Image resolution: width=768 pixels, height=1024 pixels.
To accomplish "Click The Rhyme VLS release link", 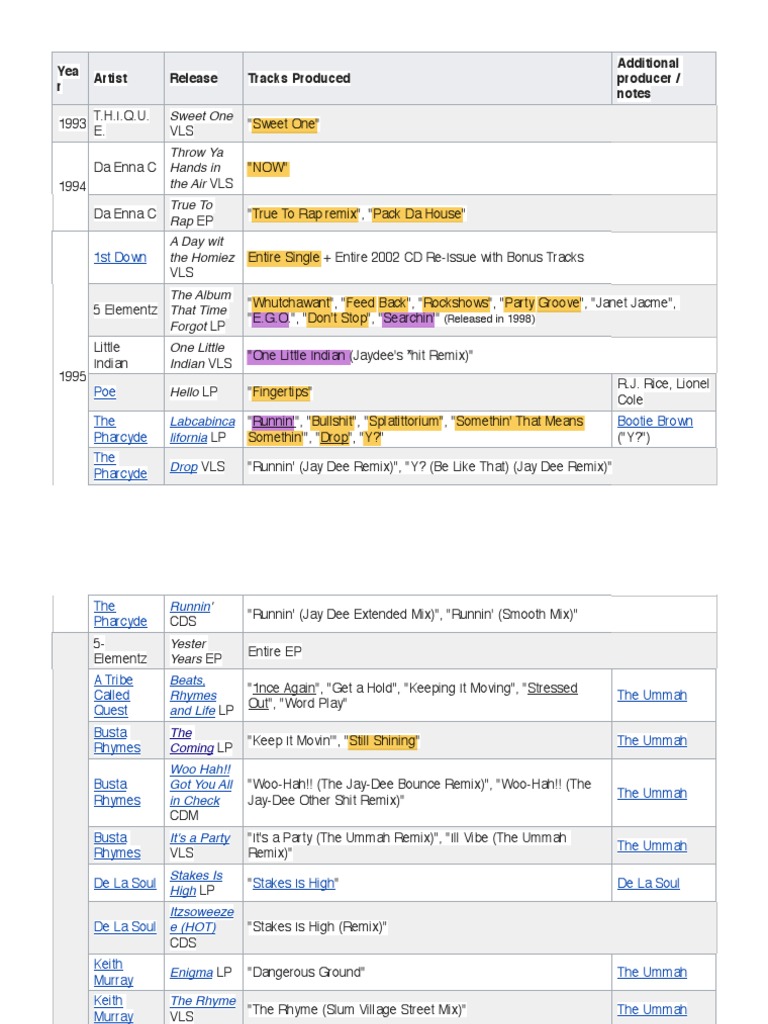I will pos(203,1001).
